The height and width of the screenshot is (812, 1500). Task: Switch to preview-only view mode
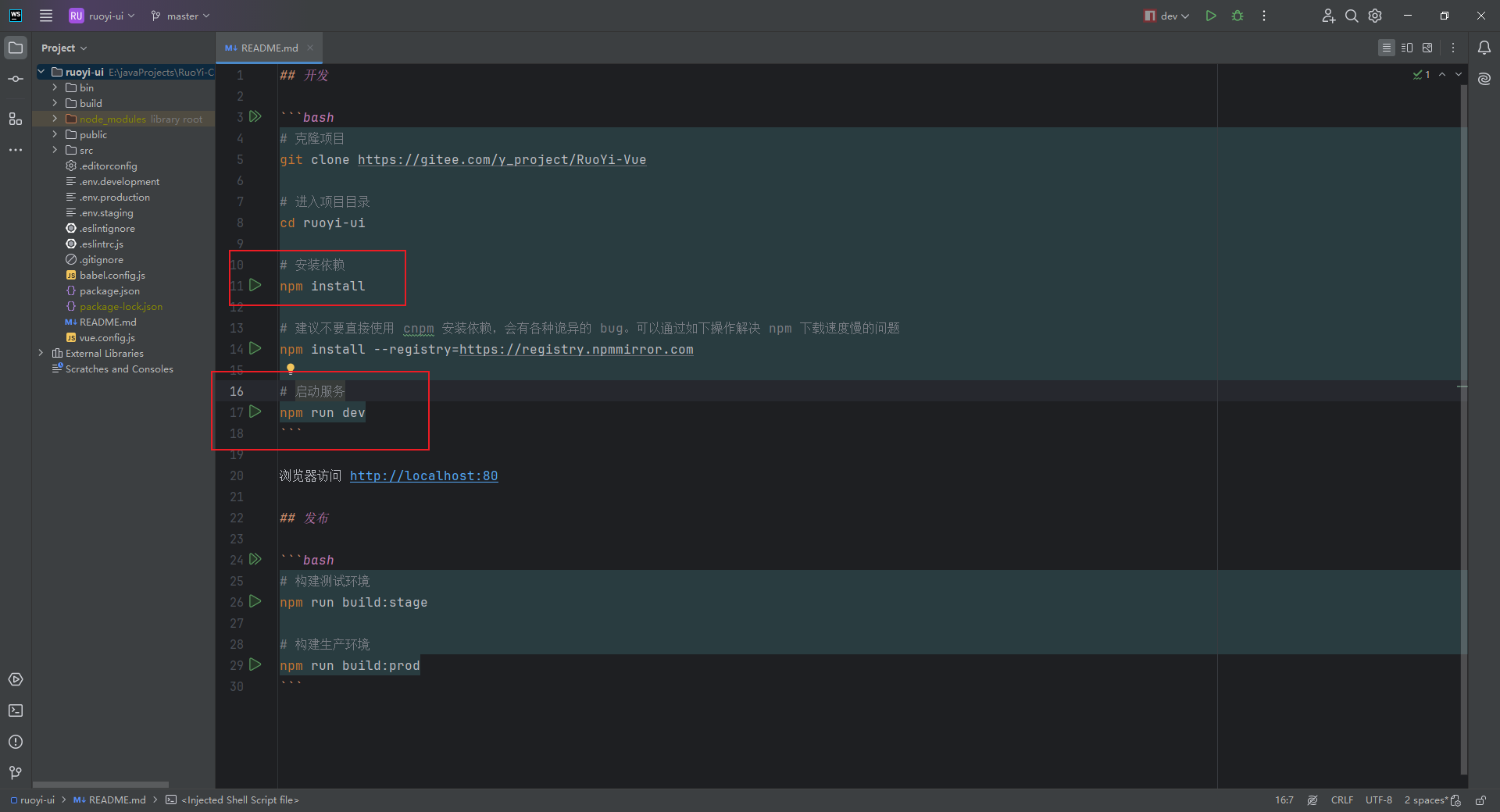pyautogui.click(x=1427, y=48)
